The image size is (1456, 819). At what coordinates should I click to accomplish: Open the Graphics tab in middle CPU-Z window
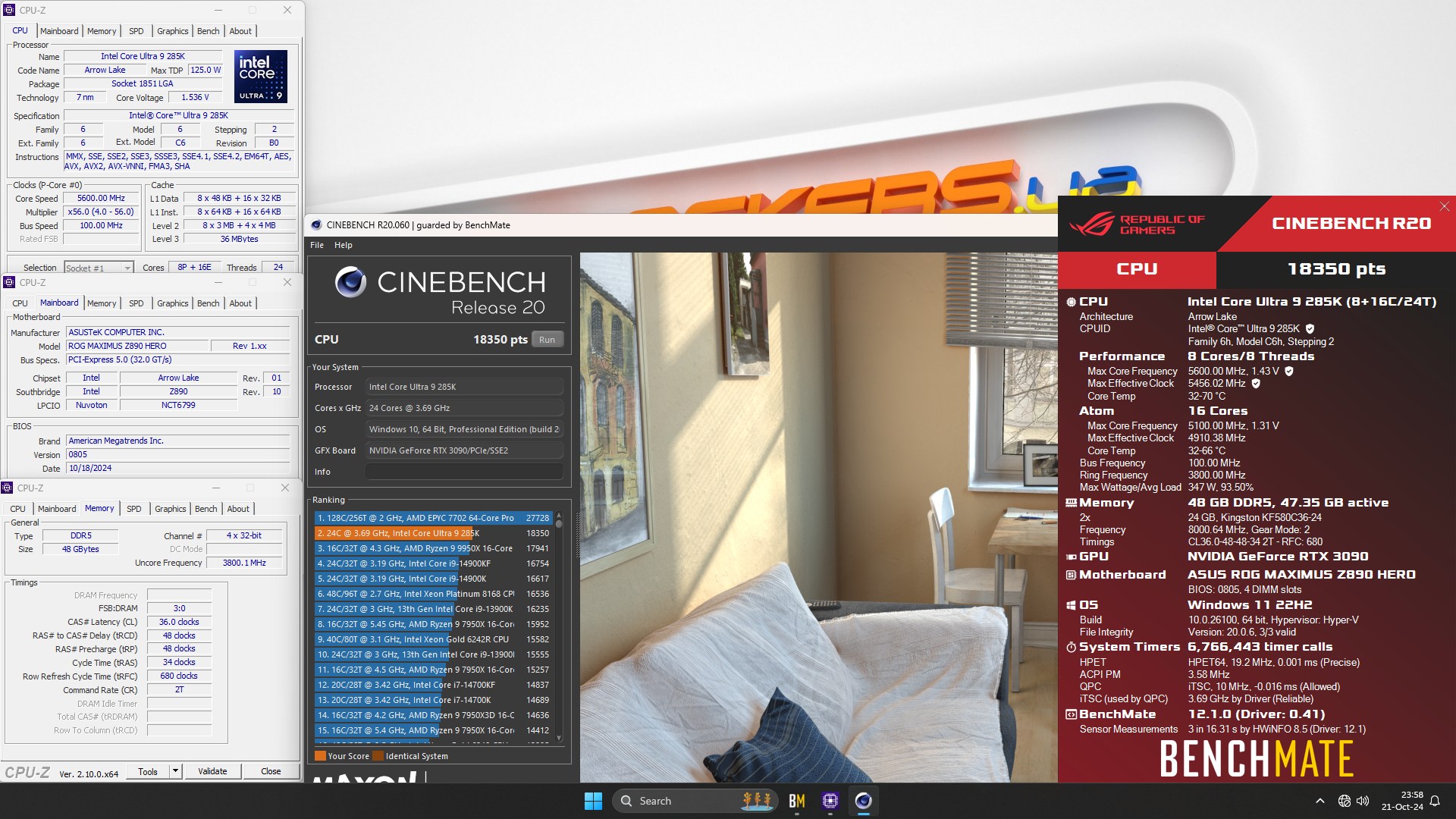tap(173, 303)
